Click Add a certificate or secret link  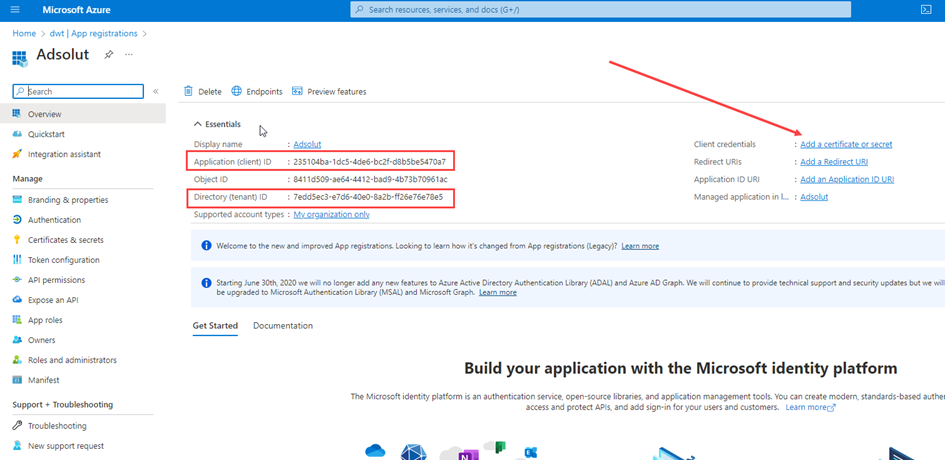pyautogui.click(x=846, y=144)
